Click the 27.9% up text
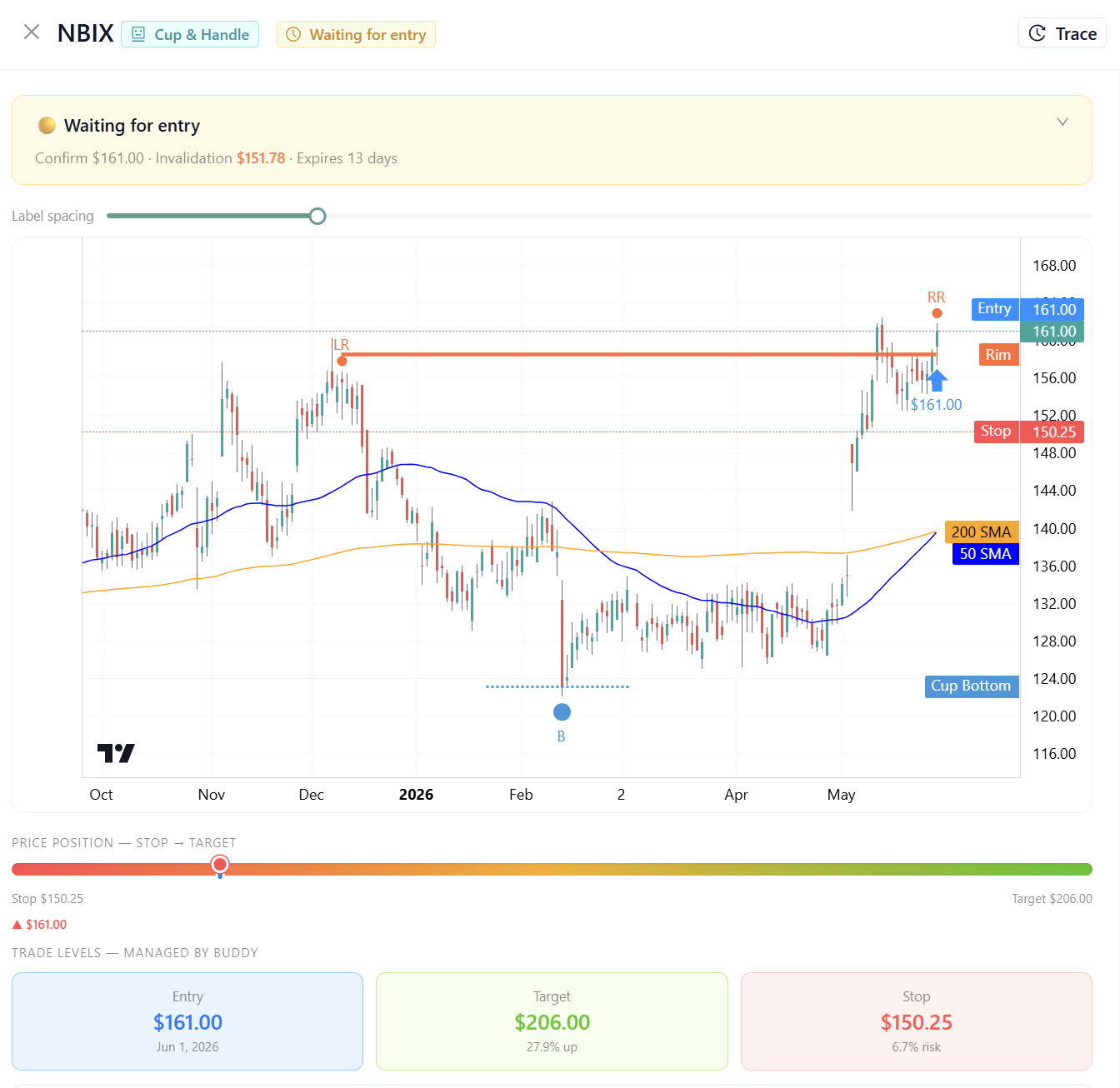Screen dimensions: 1120x1088 pos(552,1047)
